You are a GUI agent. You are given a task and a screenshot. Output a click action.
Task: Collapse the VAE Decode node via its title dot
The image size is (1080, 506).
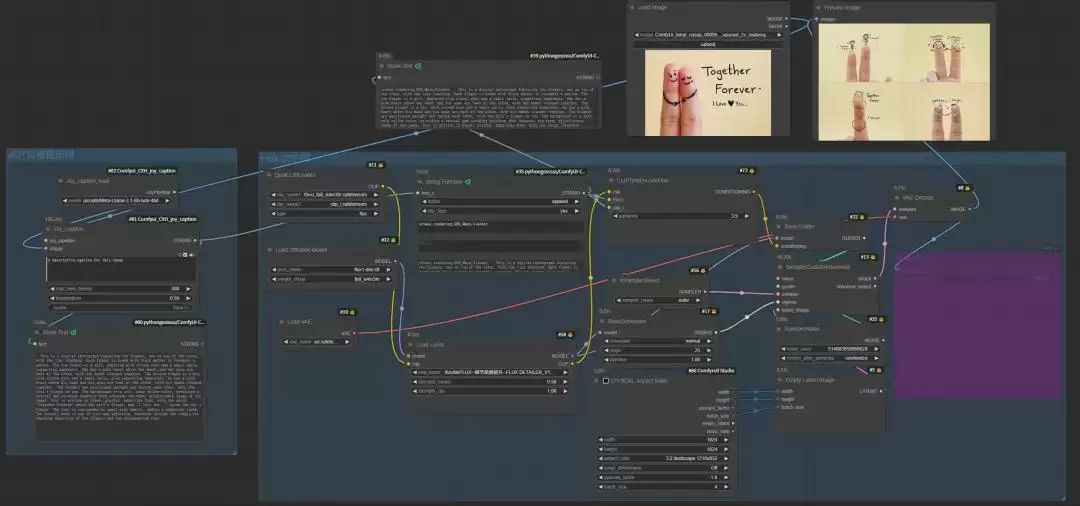coord(897,198)
